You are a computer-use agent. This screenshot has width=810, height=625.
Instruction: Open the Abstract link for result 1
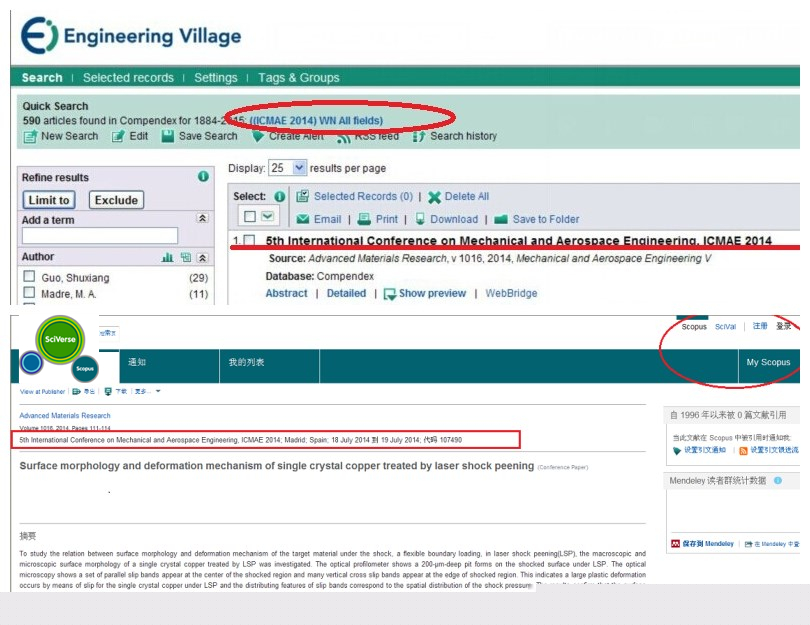click(286, 293)
